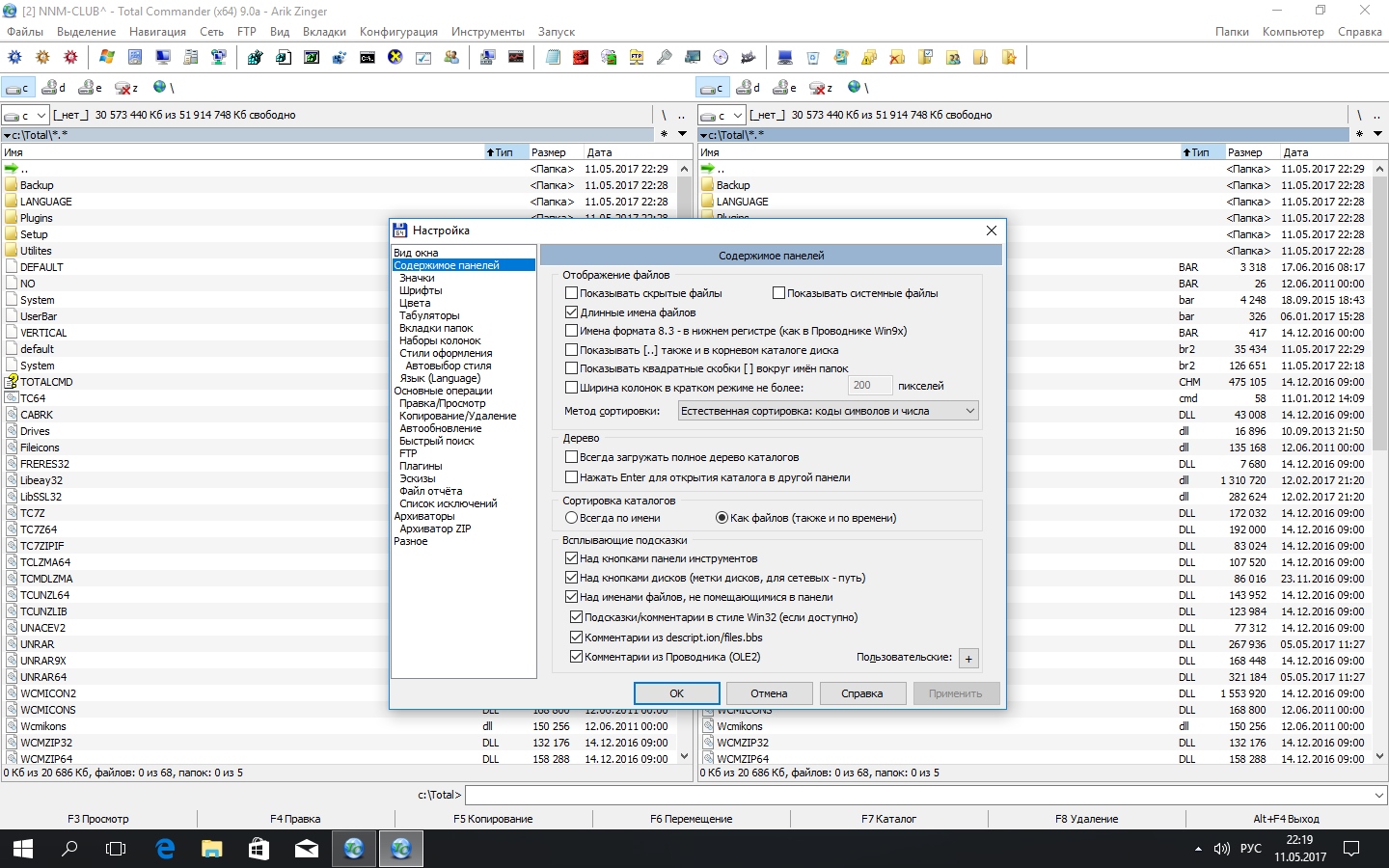Click the command line input field

point(918,796)
